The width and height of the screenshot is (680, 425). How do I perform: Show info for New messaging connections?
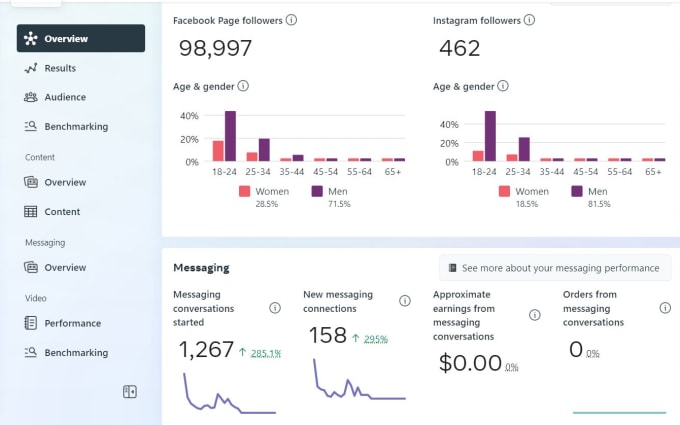click(405, 301)
